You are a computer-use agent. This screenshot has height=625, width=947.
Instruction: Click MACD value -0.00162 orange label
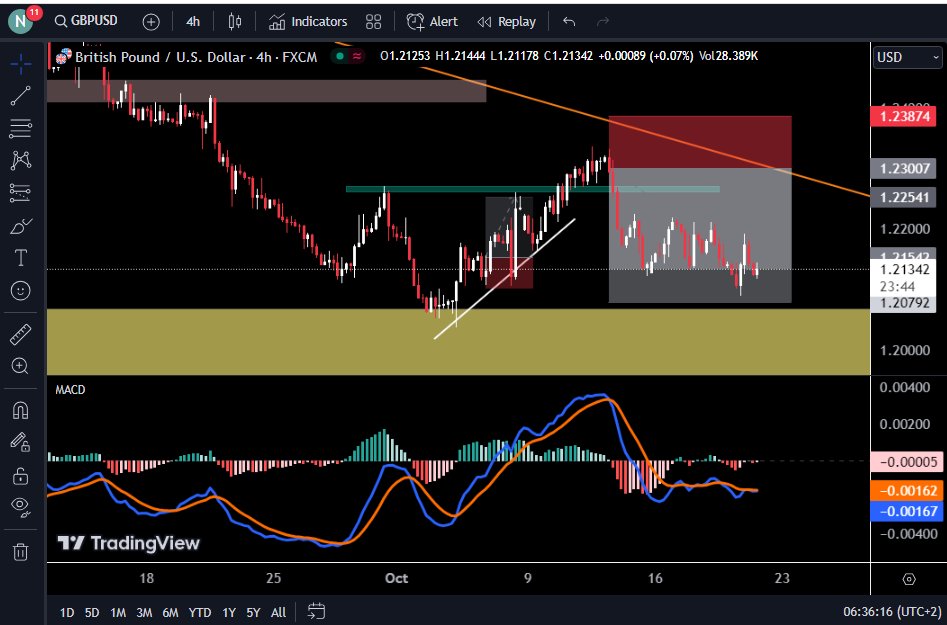click(908, 490)
